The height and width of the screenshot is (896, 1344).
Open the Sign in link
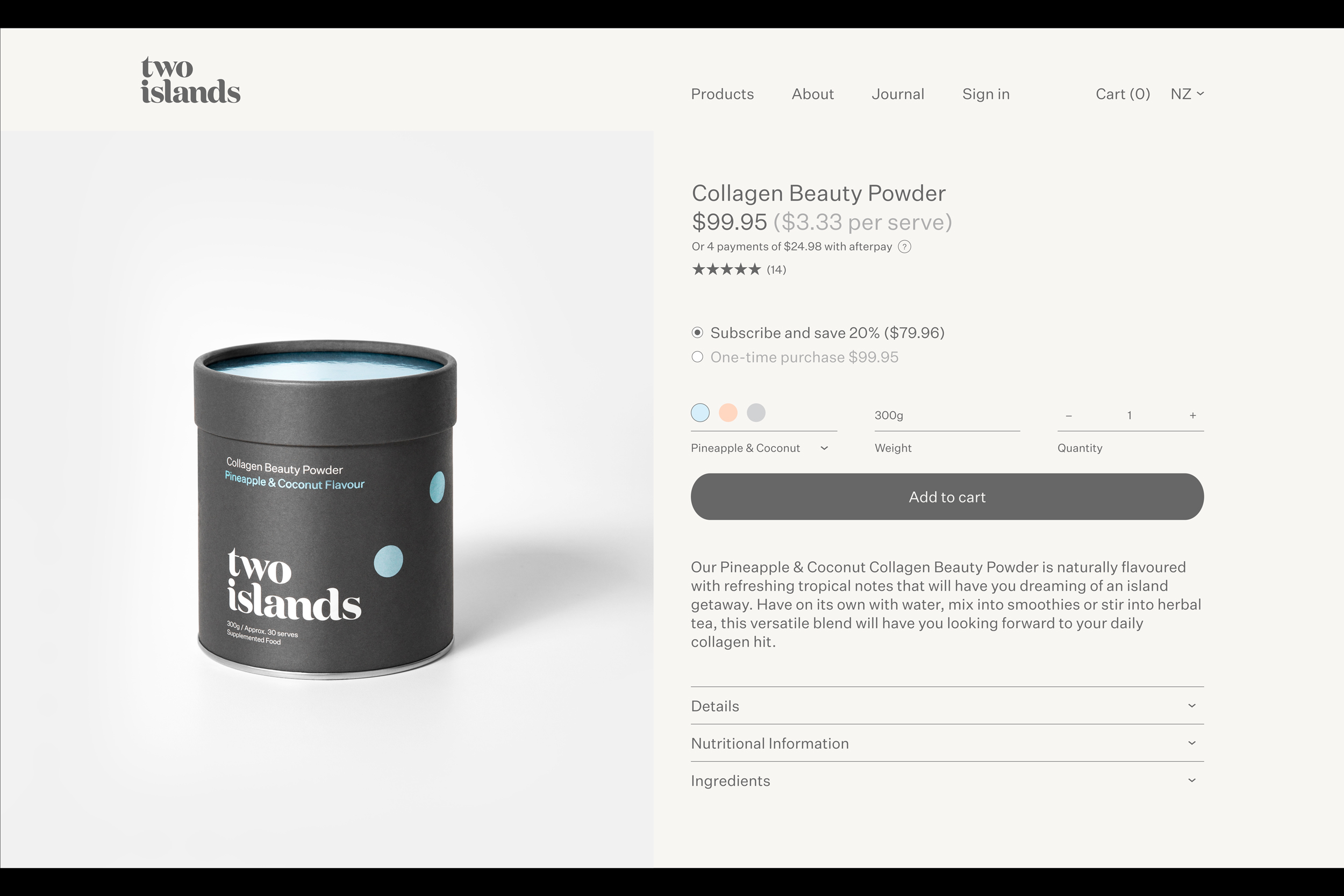[x=986, y=94]
